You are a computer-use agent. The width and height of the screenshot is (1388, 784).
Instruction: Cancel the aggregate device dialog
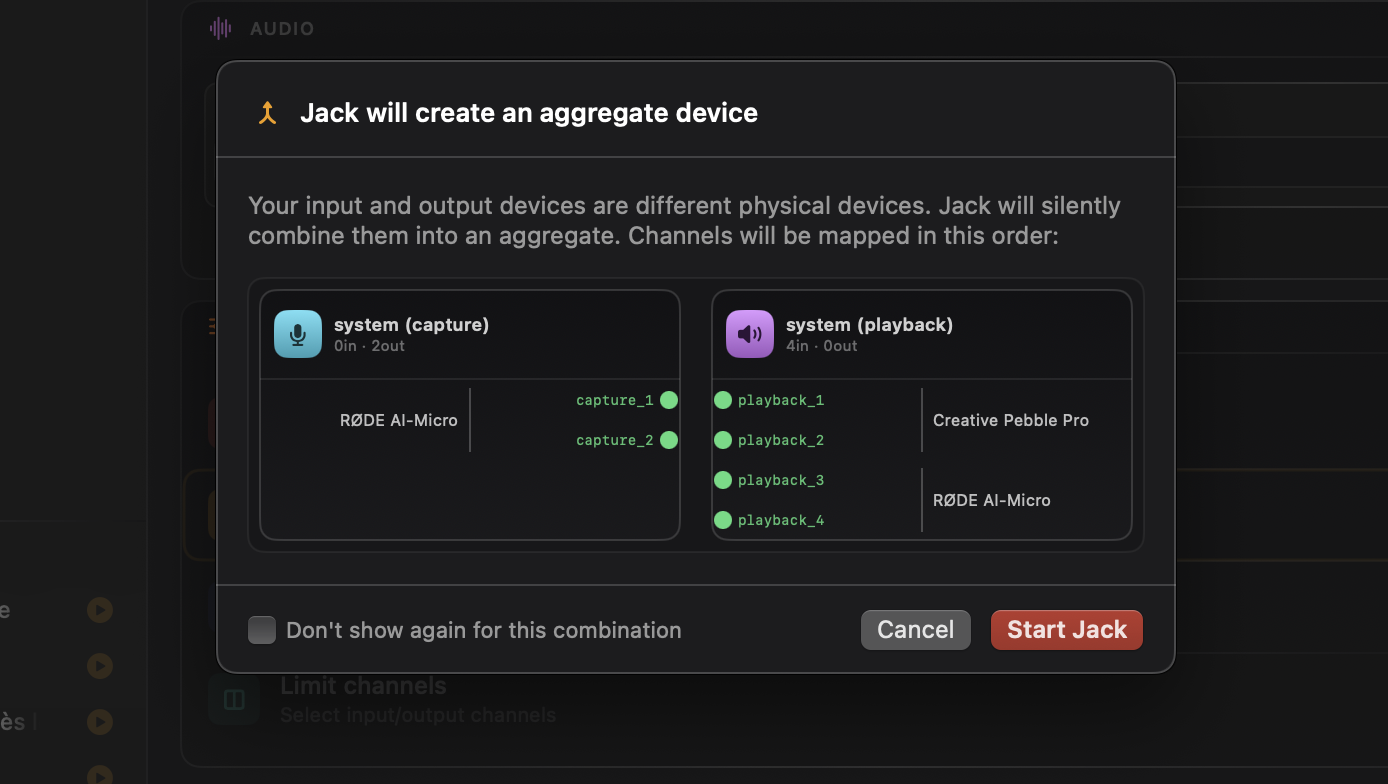(x=915, y=630)
